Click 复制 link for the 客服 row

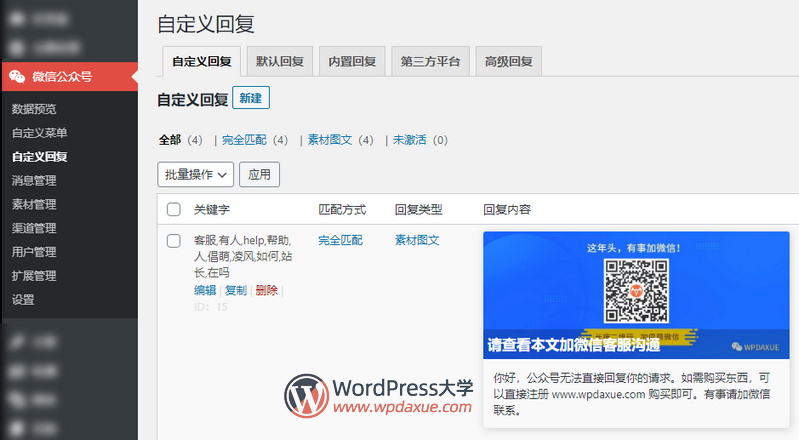(x=236, y=290)
